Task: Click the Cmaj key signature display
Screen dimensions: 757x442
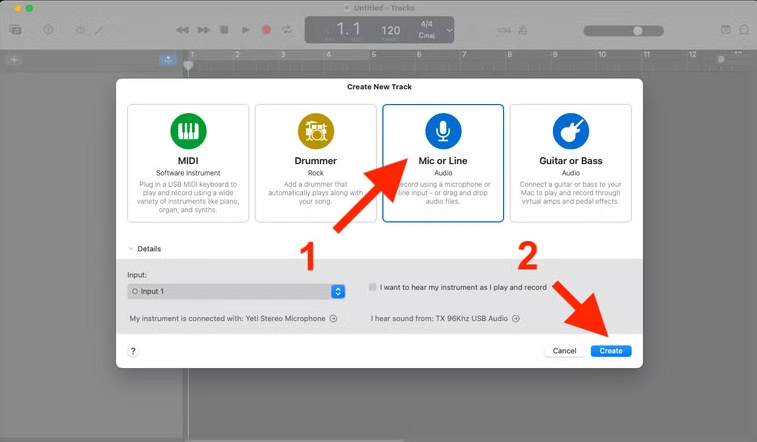Action: [427, 35]
